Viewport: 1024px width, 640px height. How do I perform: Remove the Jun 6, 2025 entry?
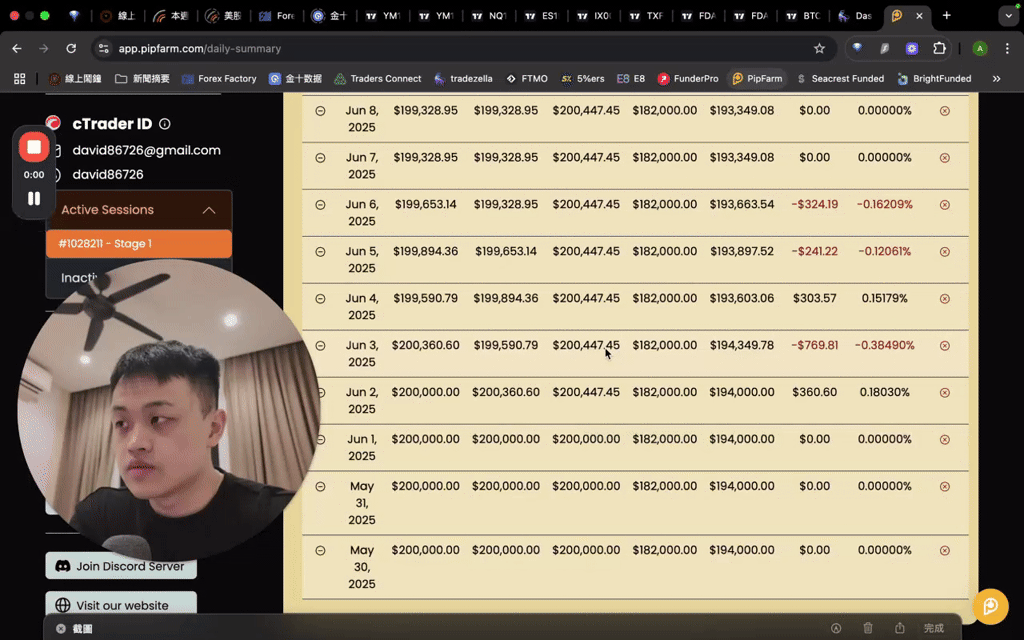[944, 205]
